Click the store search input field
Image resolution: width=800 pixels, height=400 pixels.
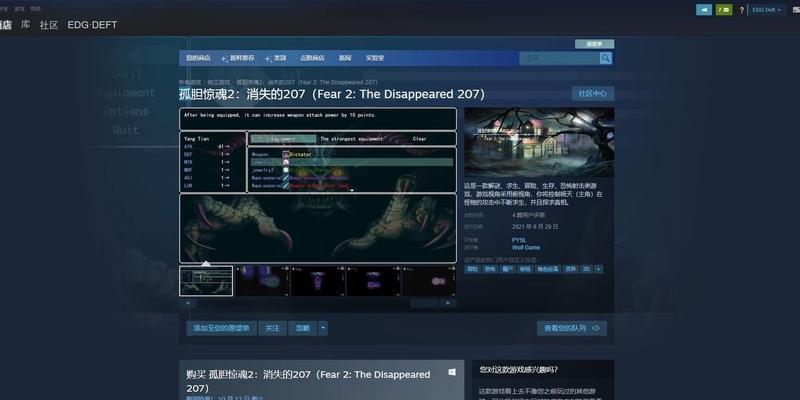point(560,58)
